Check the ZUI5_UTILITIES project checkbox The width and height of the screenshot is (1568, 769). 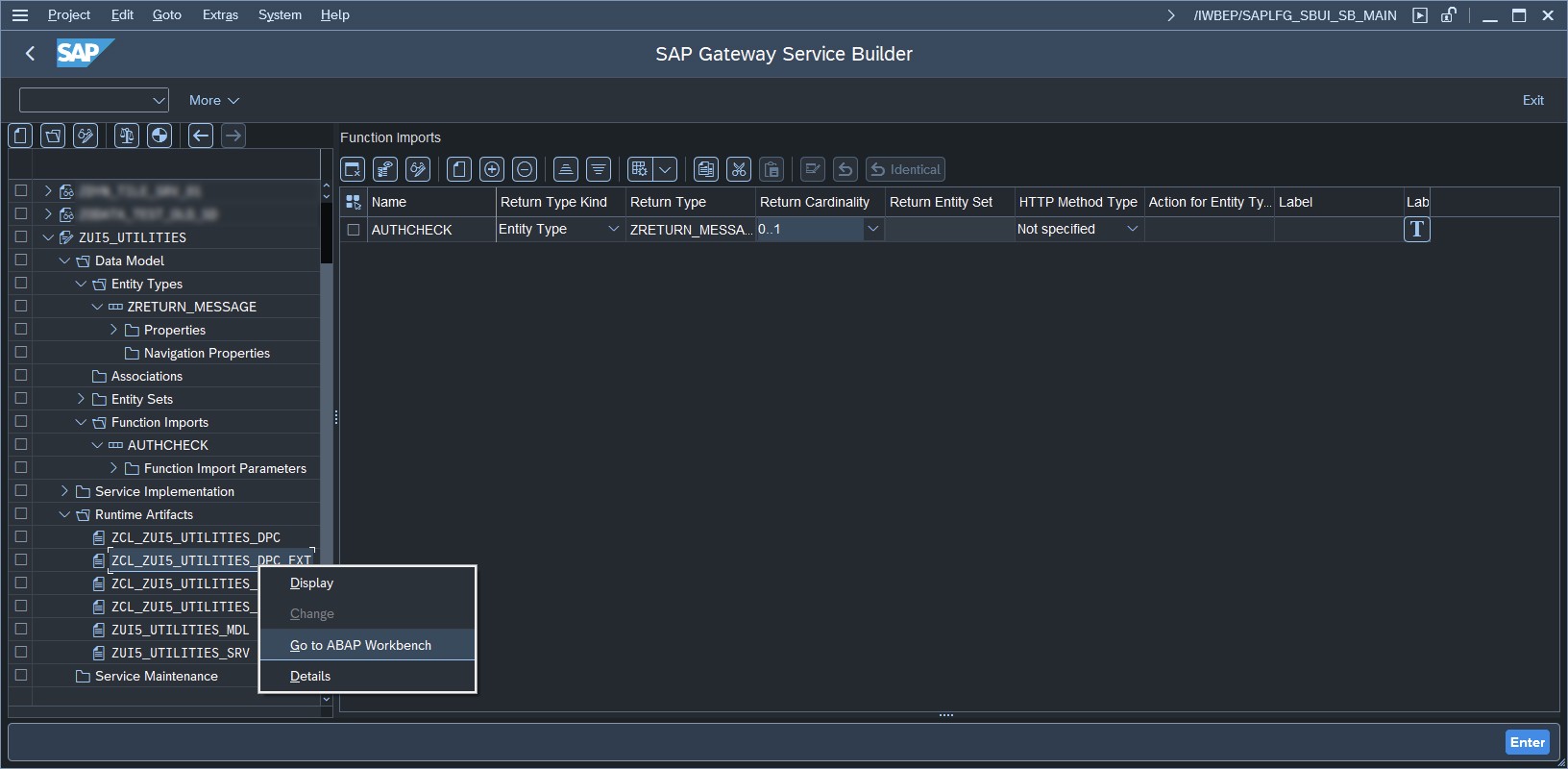tap(21, 236)
